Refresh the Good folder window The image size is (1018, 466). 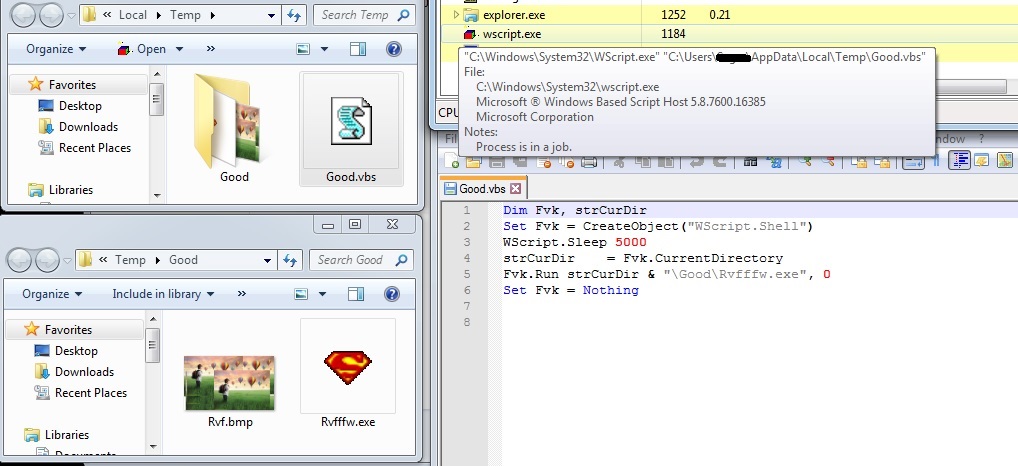[x=290, y=260]
